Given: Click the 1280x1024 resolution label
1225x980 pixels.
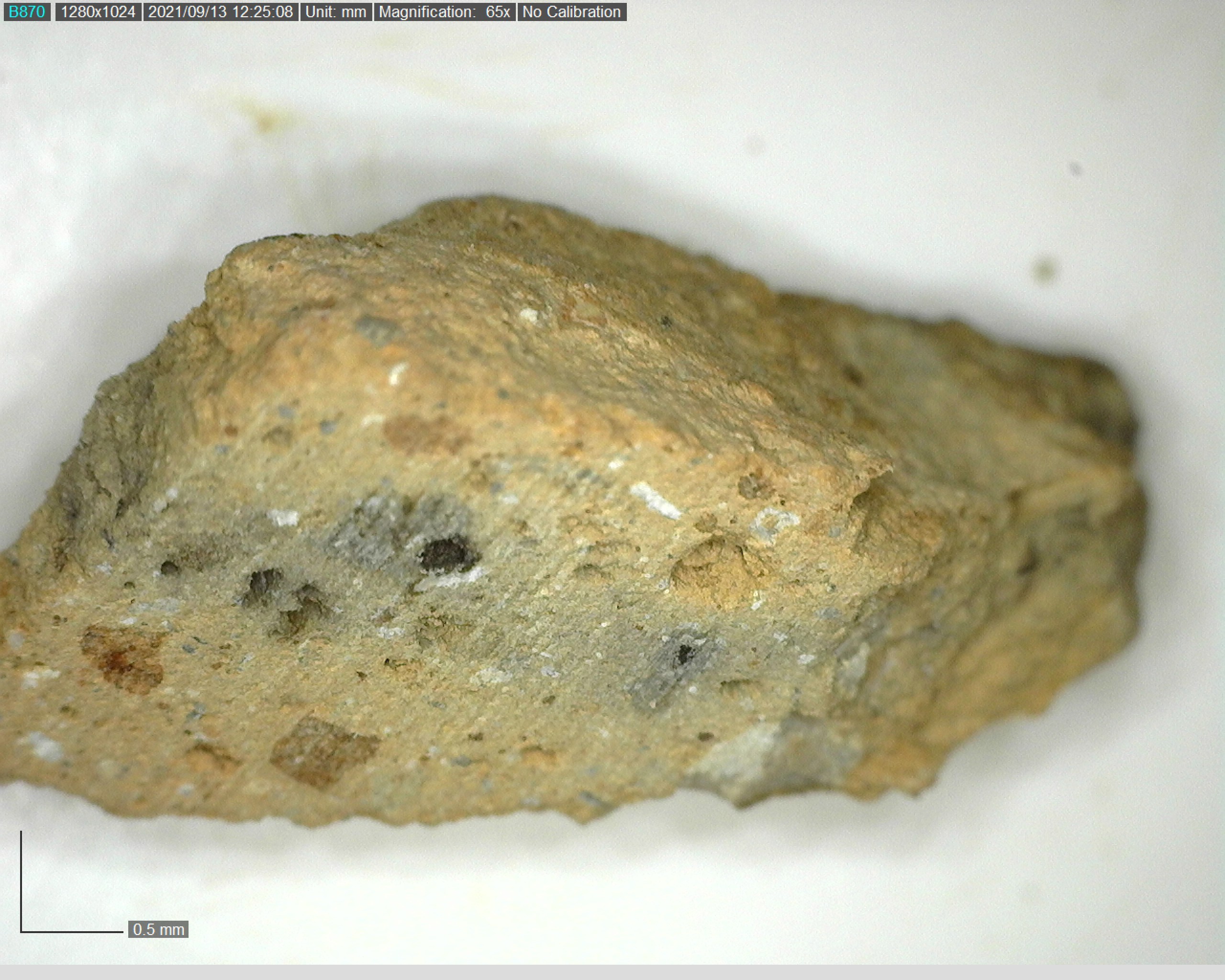Looking at the screenshot, I should (98, 12).
